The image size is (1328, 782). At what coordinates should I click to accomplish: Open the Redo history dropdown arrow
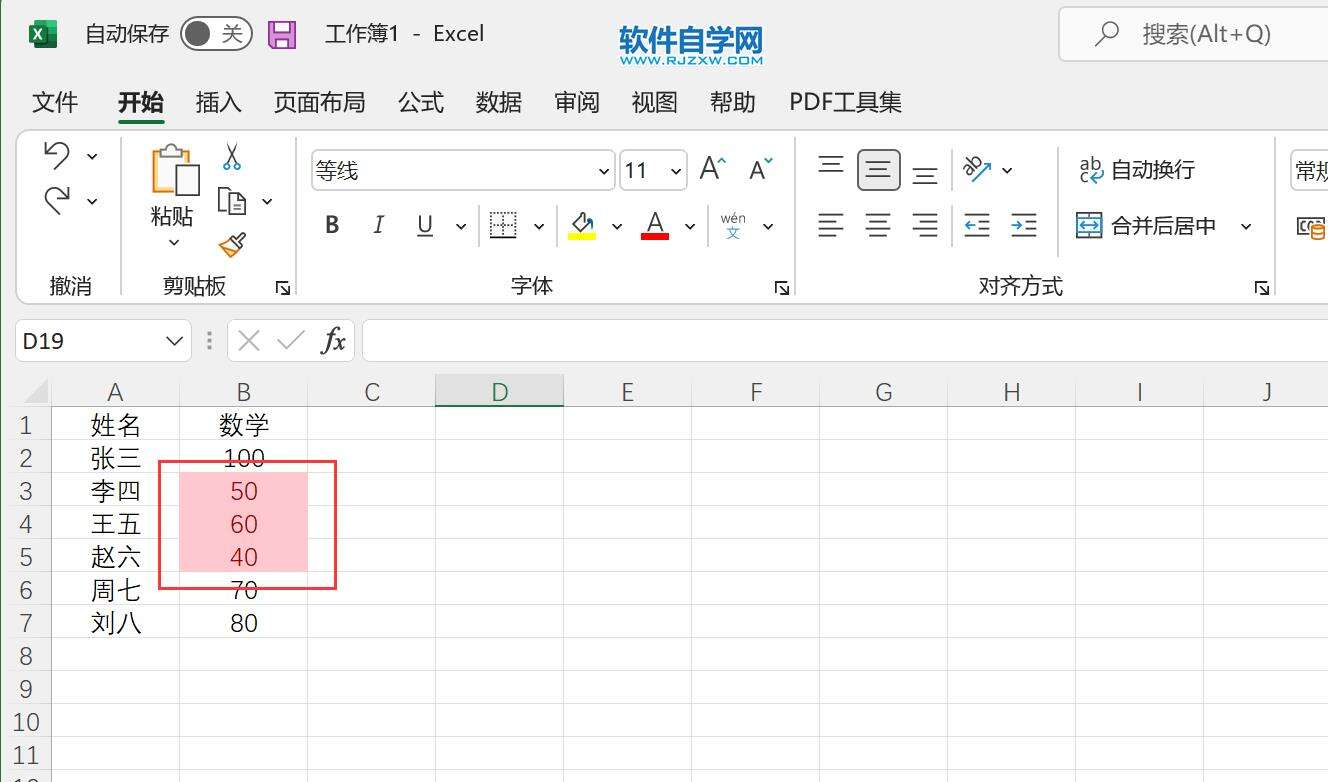coord(92,201)
